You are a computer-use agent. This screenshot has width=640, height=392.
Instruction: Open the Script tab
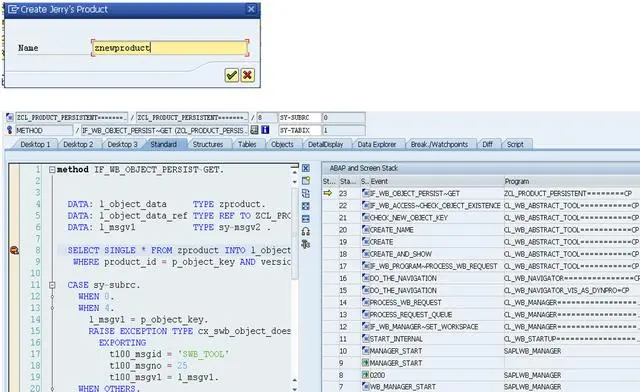coord(515,144)
